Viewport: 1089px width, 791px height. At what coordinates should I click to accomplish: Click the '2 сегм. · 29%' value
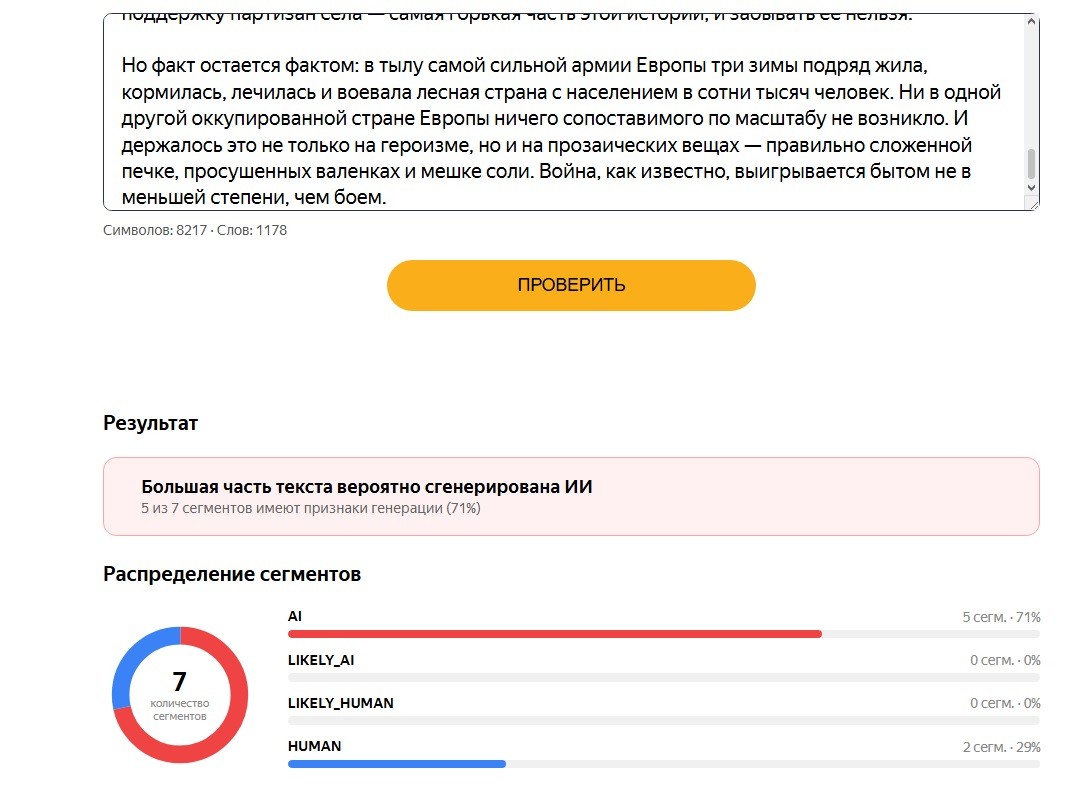(1001, 747)
